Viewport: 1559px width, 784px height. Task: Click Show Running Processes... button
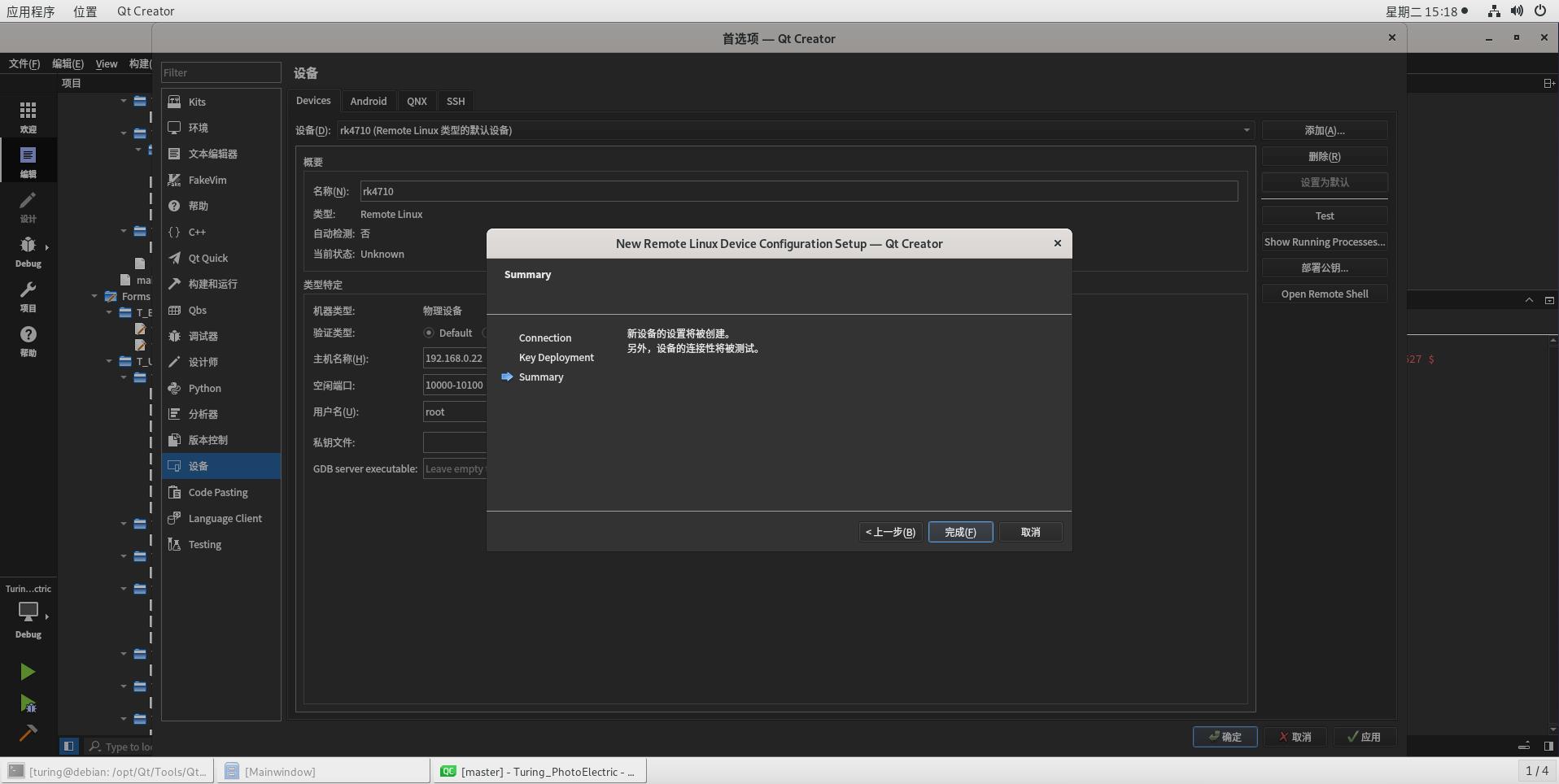(1325, 242)
